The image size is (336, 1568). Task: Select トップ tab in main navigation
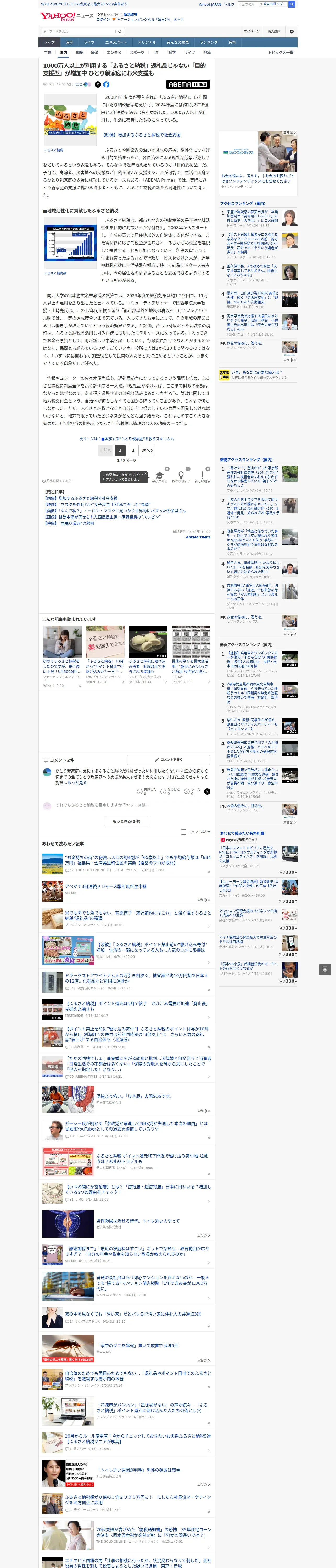tap(49, 42)
